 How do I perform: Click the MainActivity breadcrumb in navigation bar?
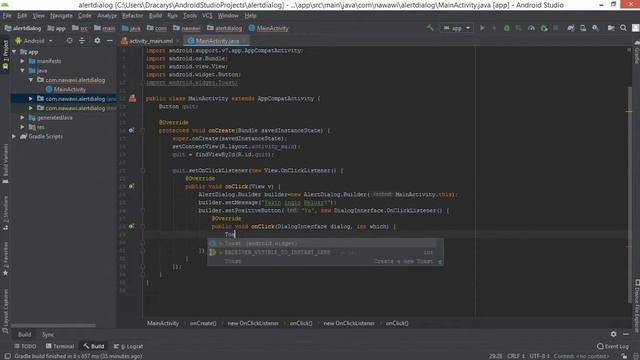point(268,28)
